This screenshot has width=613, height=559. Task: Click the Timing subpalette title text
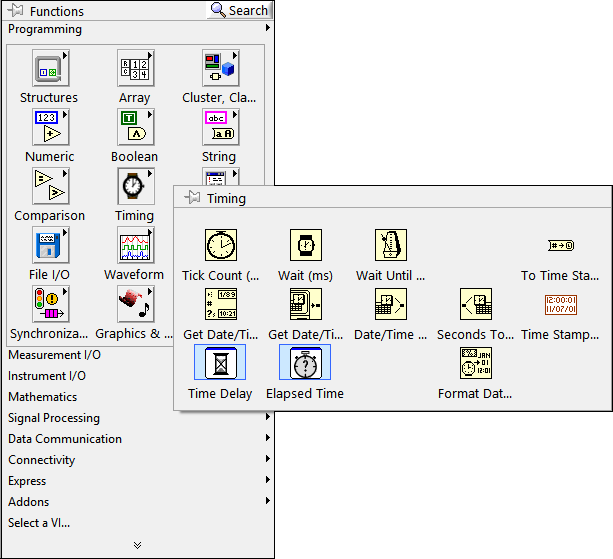pos(226,198)
